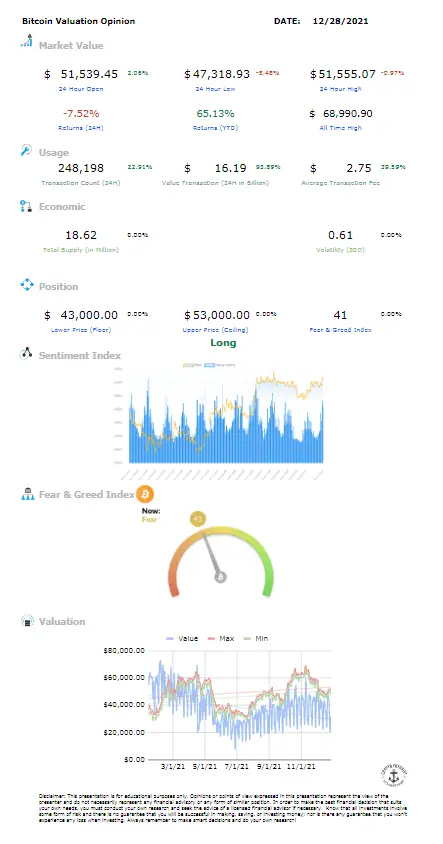
Task: Click the Usage wrench icon
Action: pos(26,151)
